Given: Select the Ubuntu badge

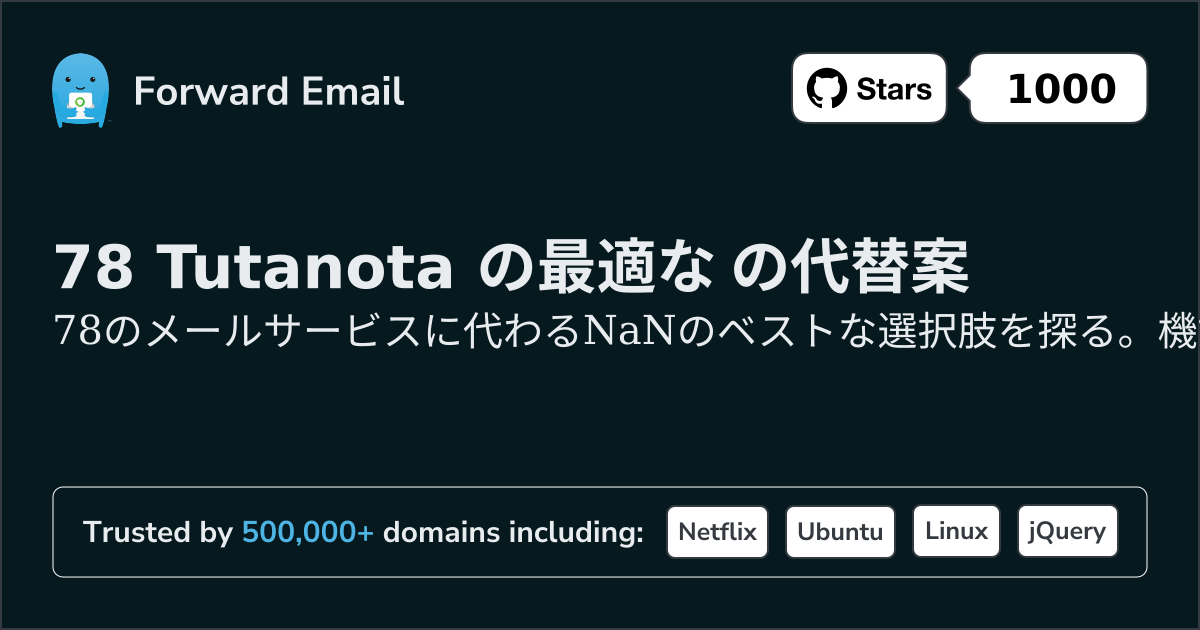Looking at the screenshot, I should 840,532.
